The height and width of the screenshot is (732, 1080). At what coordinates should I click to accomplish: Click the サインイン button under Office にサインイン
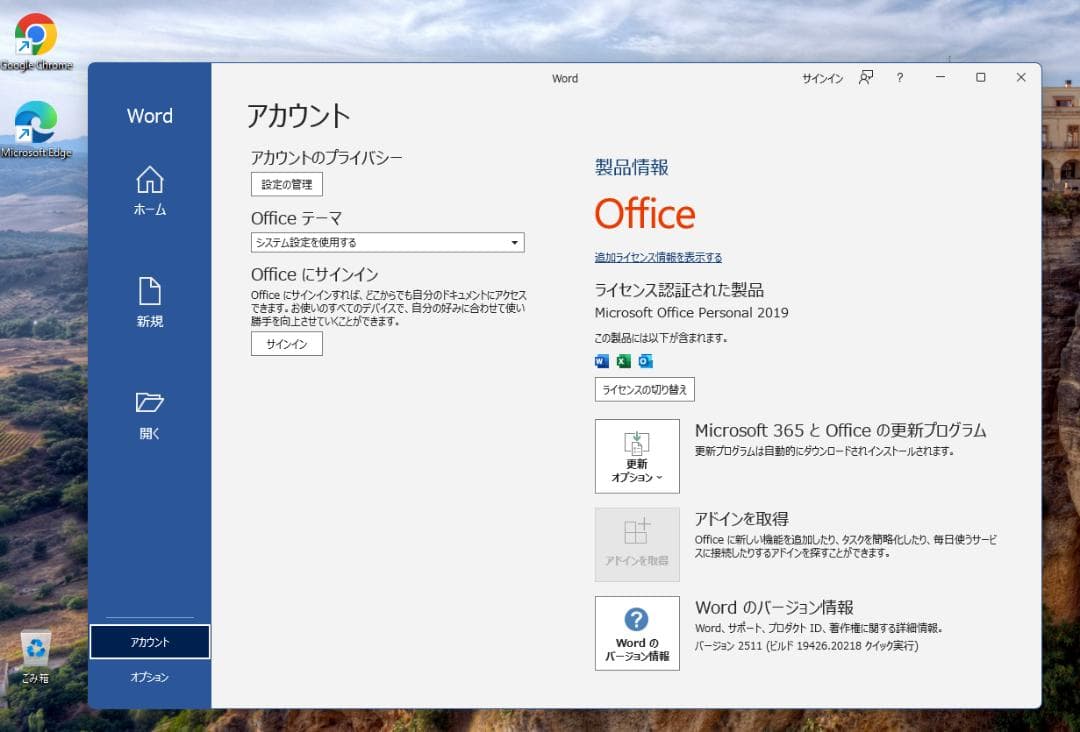(x=286, y=344)
